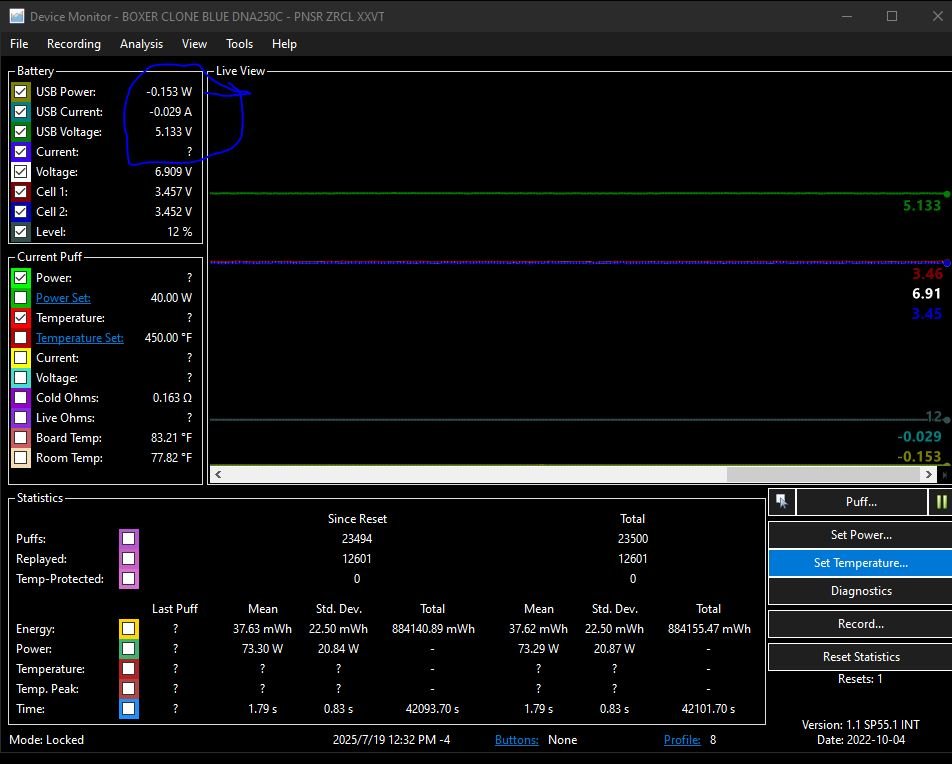The height and width of the screenshot is (764, 952).
Task: Open the Recording menu
Action: pos(74,44)
